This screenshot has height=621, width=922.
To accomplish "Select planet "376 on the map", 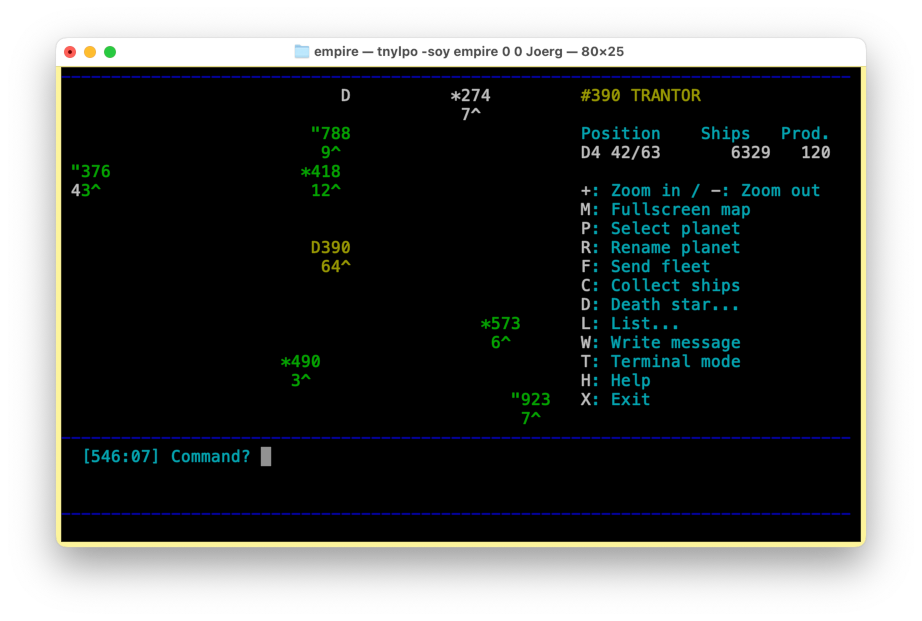I will (x=91, y=171).
